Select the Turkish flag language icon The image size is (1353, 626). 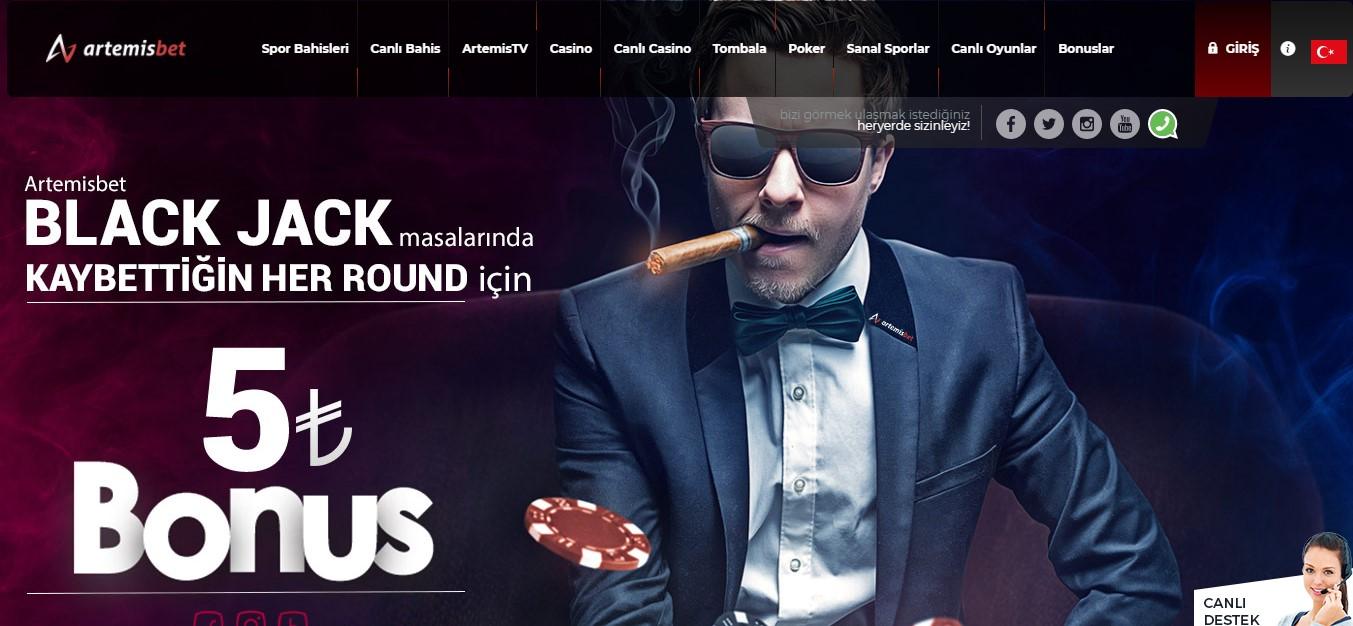[x=1329, y=52]
